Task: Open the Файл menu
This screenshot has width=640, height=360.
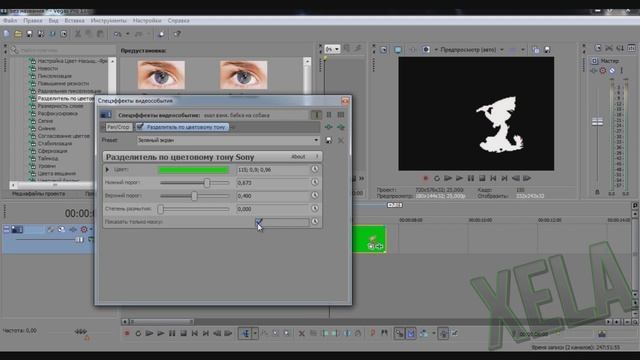Action: [10, 20]
